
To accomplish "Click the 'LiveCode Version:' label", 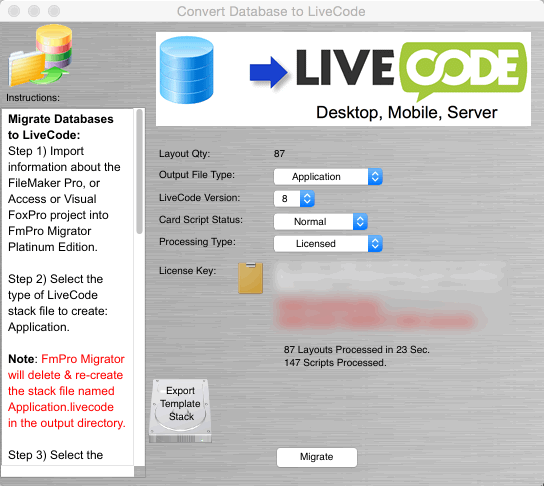I will pos(199,198).
